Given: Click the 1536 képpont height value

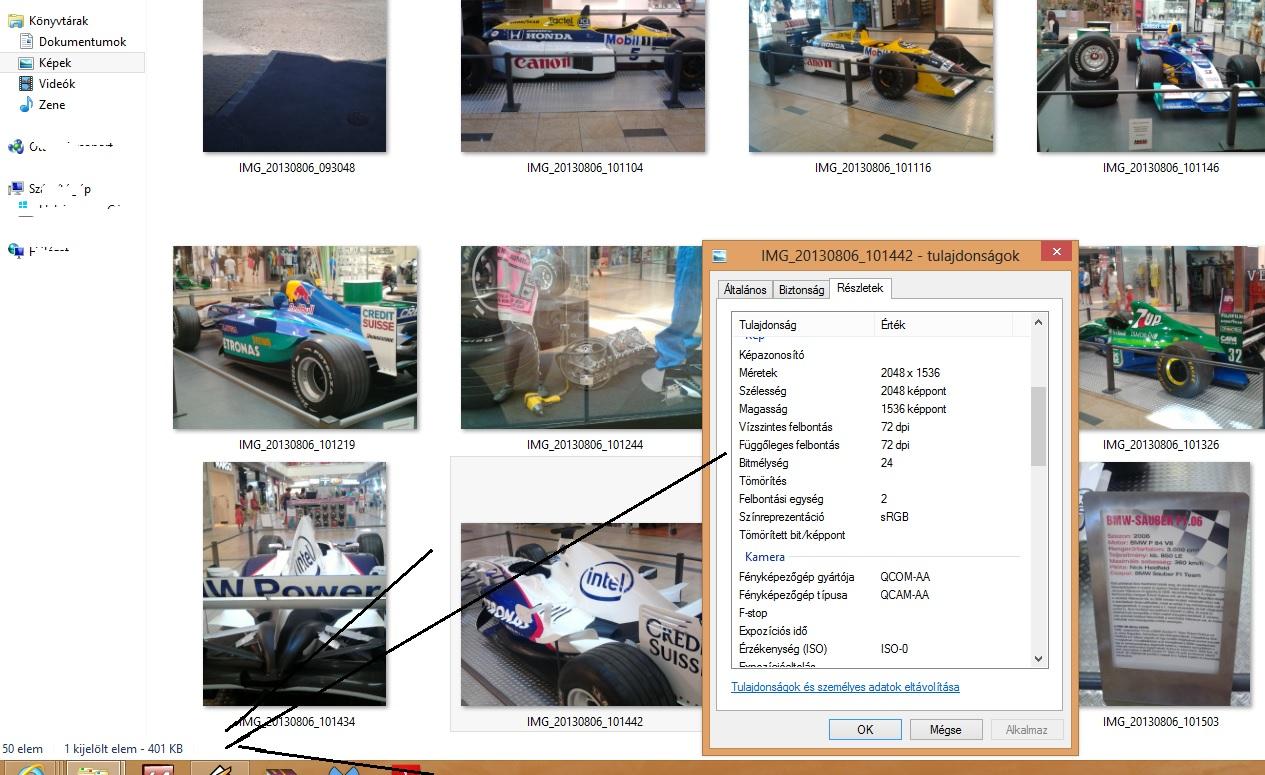Looking at the screenshot, I should 913,409.
